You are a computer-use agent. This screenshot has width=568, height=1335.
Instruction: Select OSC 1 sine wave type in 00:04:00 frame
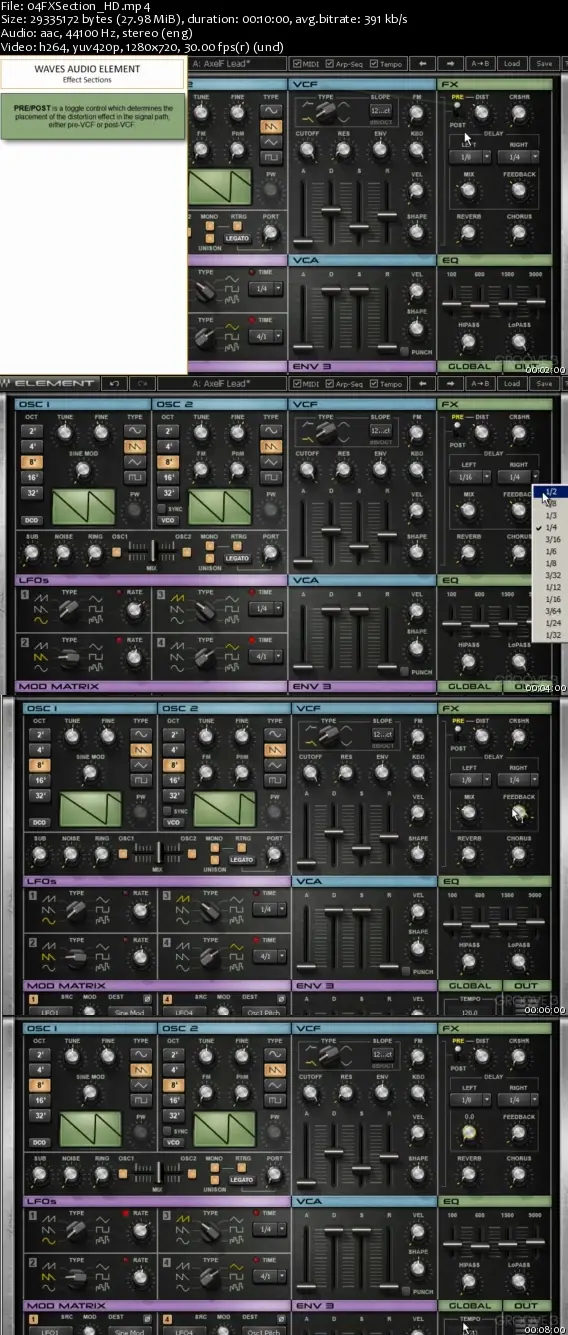(134, 430)
